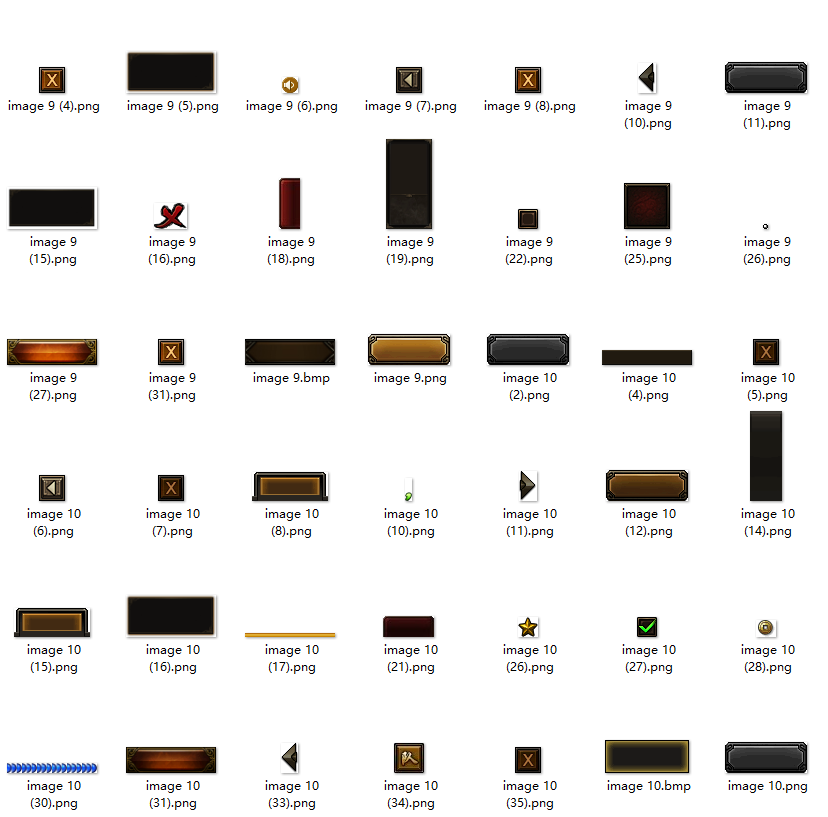The image size is (828, 817).
Task: Select the red vertical bar image 9 (18).png
Action: pyautogui.click(x=290, y=203)
